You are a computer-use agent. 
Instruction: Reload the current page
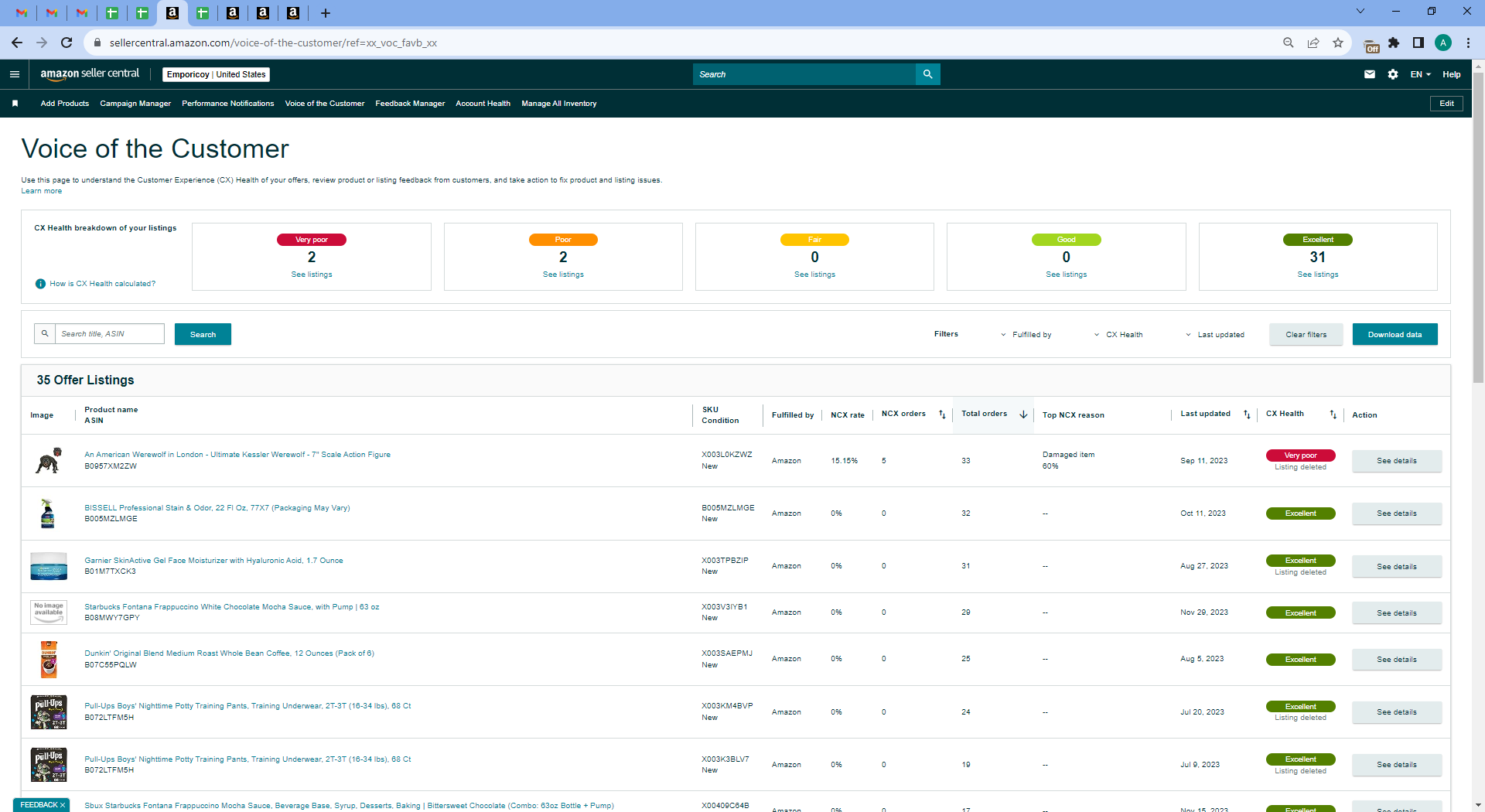pyautogui.click(x=67, y=43)
